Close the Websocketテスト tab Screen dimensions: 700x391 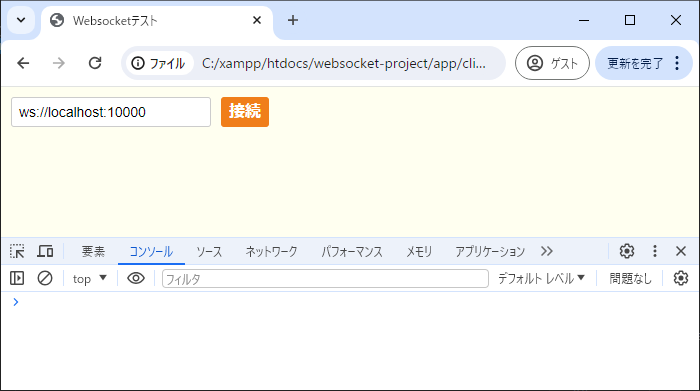tap(257, 20)
